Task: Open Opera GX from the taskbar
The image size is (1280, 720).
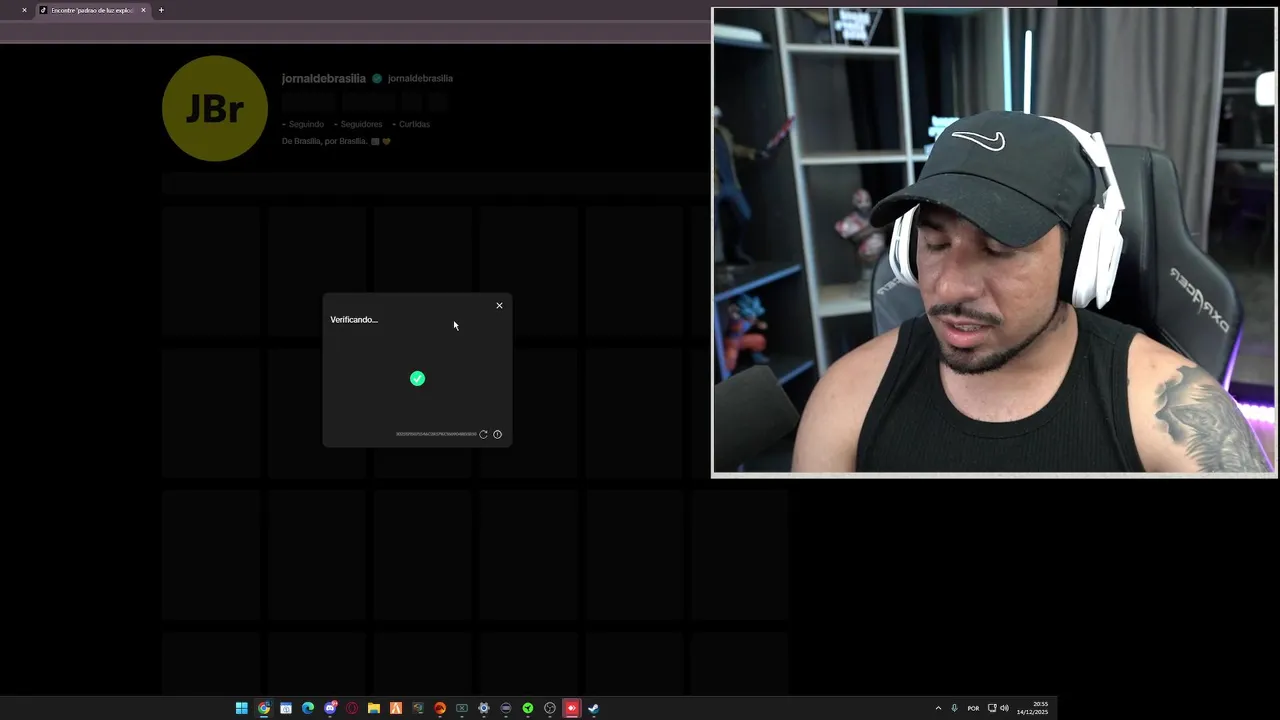Action: [352, 708]
